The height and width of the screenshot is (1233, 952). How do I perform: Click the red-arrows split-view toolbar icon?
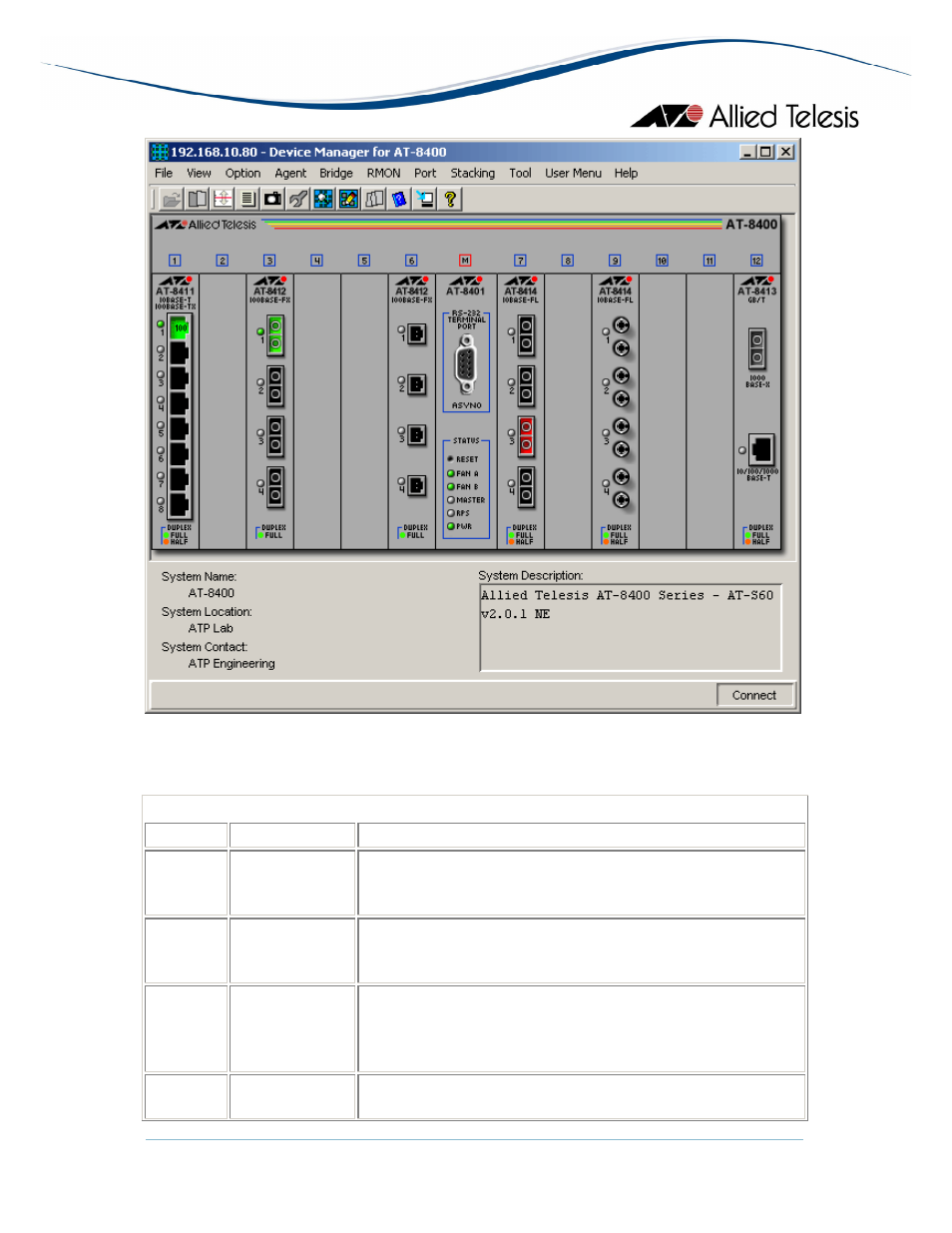(x=223, y=199)
